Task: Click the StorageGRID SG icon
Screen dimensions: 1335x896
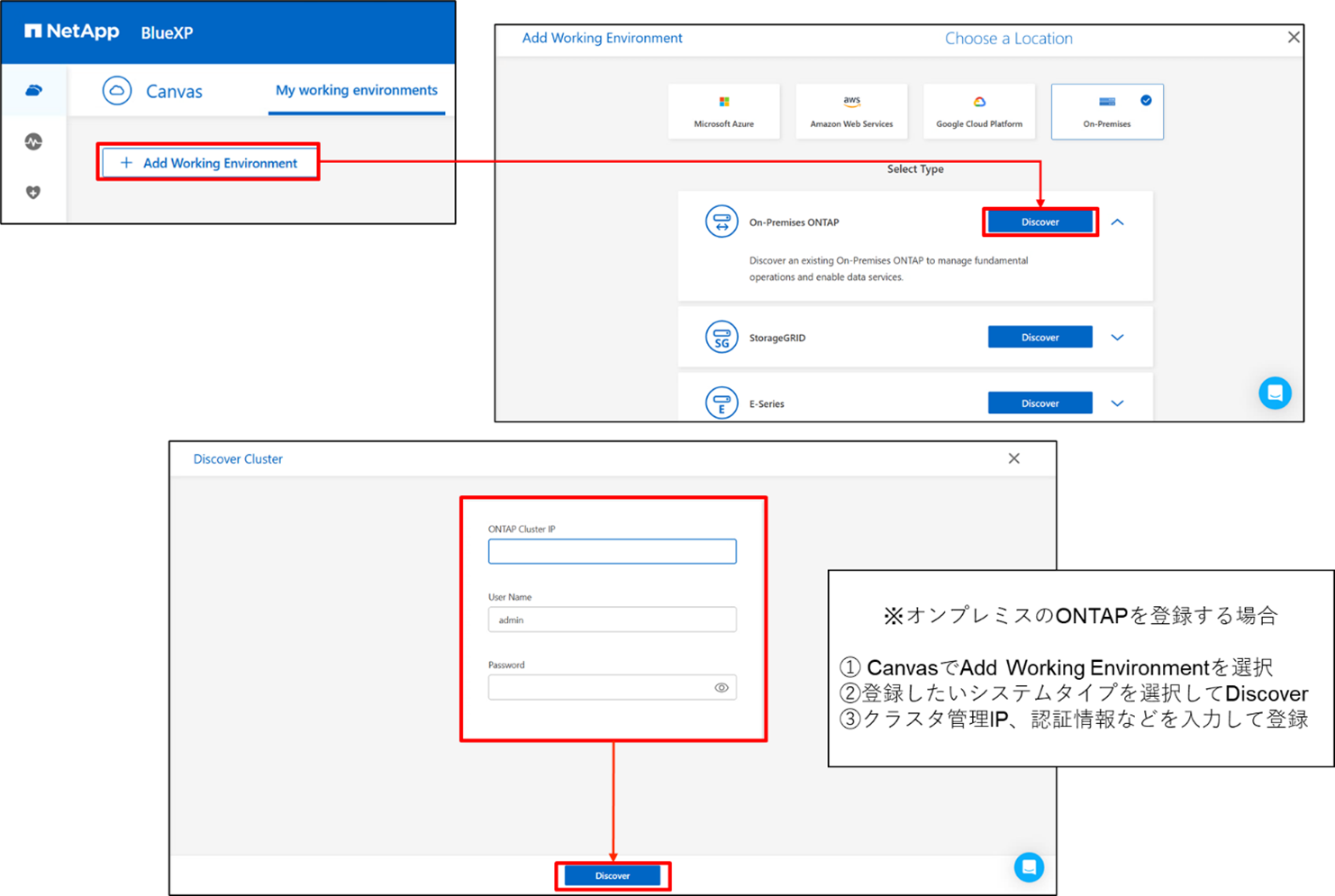Action: pyautogui.click(x=722, y=337)
